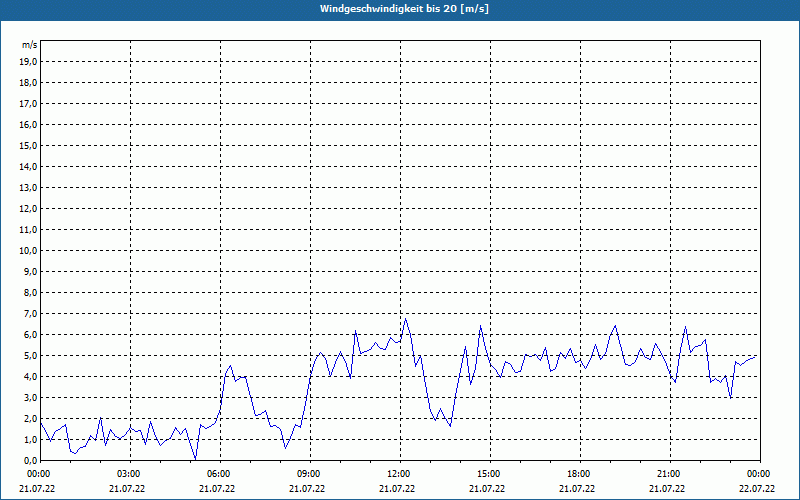Select the '2,0' y-axis label
The image size is (800, 500).
coord(31,418)
